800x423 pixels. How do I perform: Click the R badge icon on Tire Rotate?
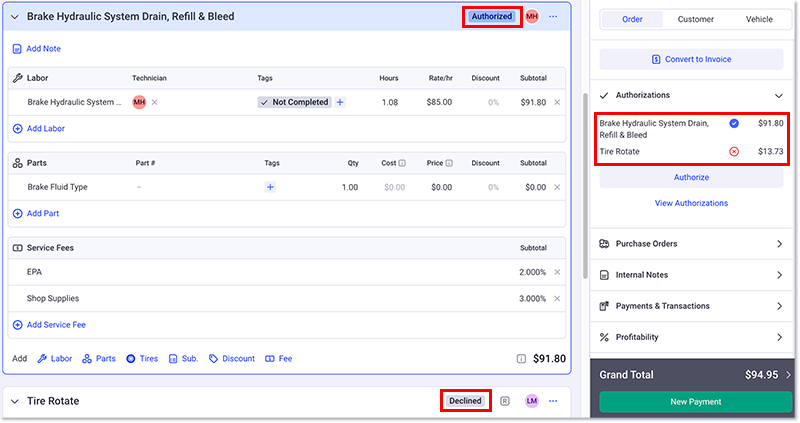tap(505, 401)
